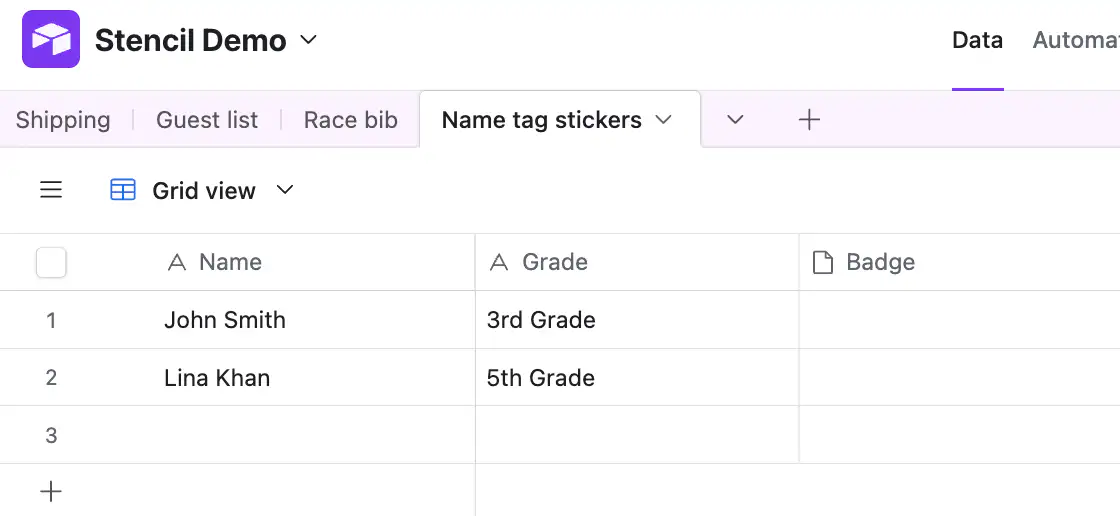The height and width of the screenshot is (516, 1120).
Task: Expand the Grid view dropdown arrow
Action: click(285, 190)
